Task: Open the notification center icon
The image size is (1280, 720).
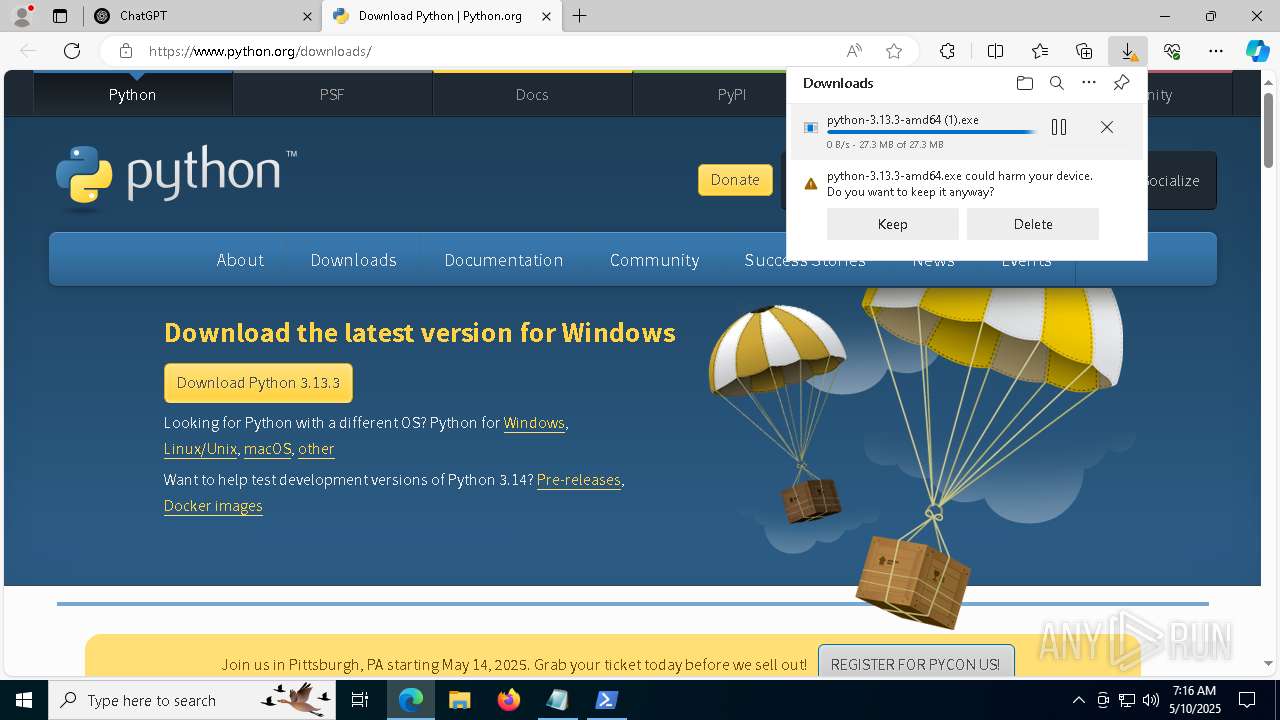Action: [x=1247, y=700]
